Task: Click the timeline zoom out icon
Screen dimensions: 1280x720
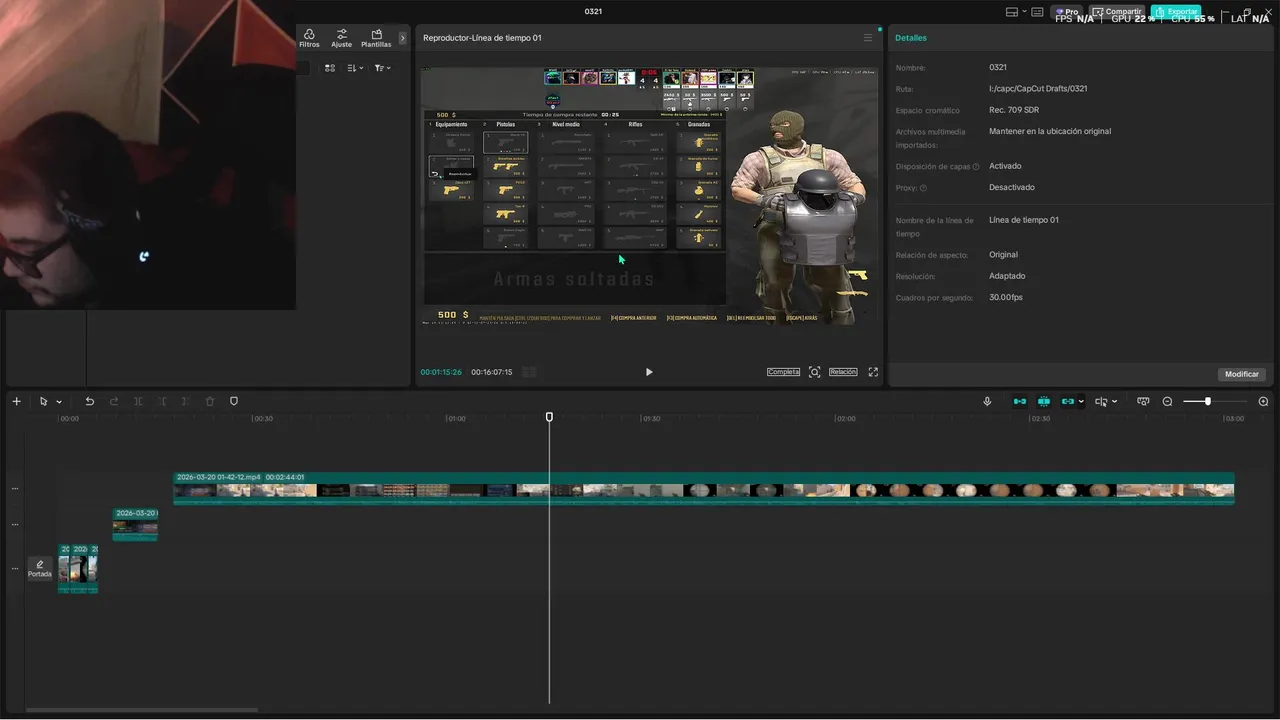Action: (1167, 401)
